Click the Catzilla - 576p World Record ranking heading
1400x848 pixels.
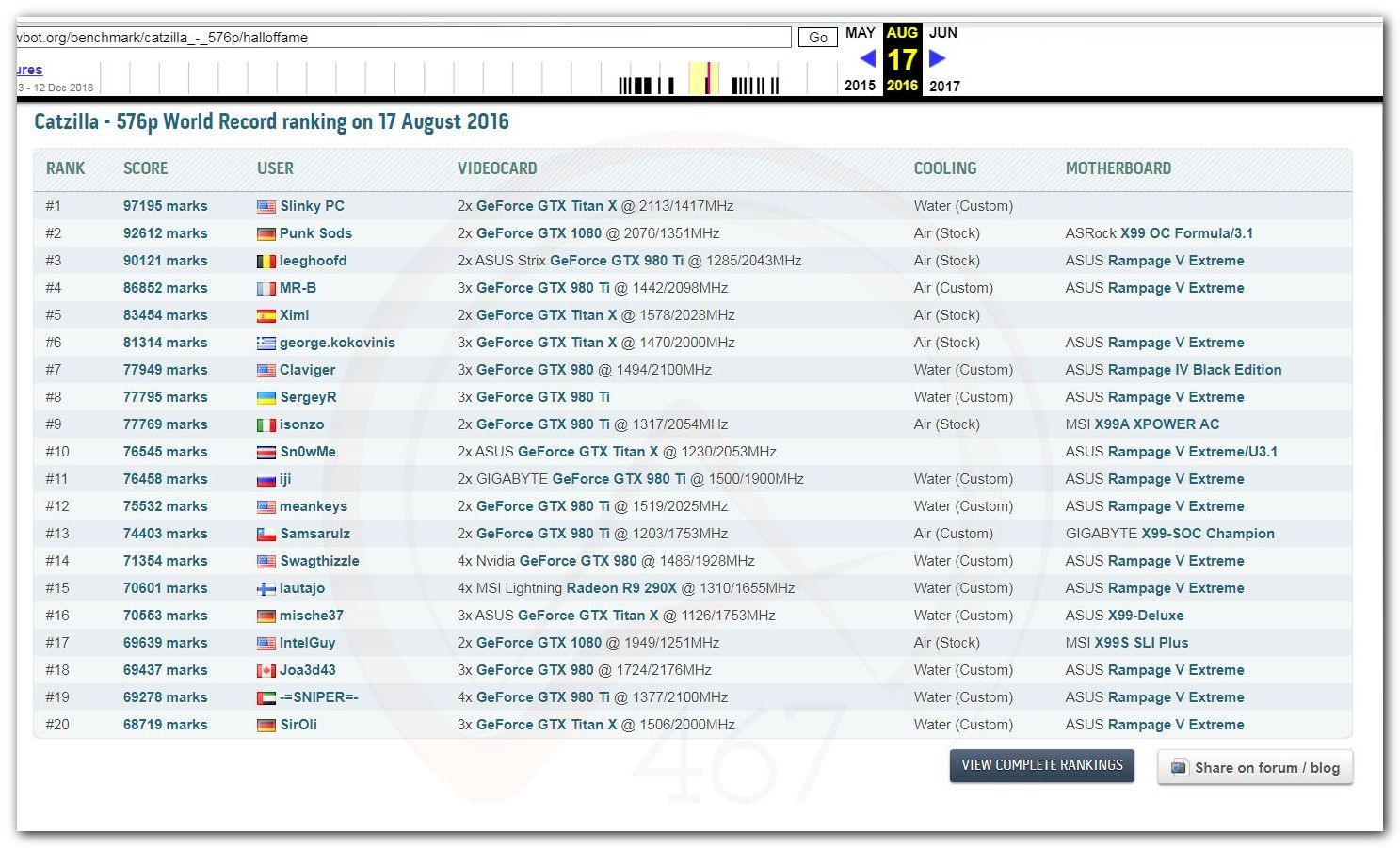(x=271, y=121)
